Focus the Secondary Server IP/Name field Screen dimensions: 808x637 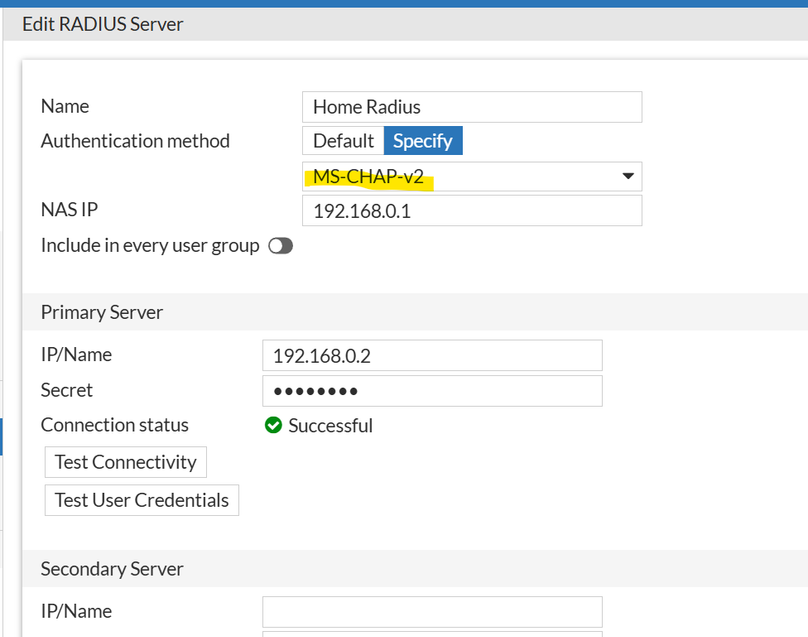coord(432,611)
